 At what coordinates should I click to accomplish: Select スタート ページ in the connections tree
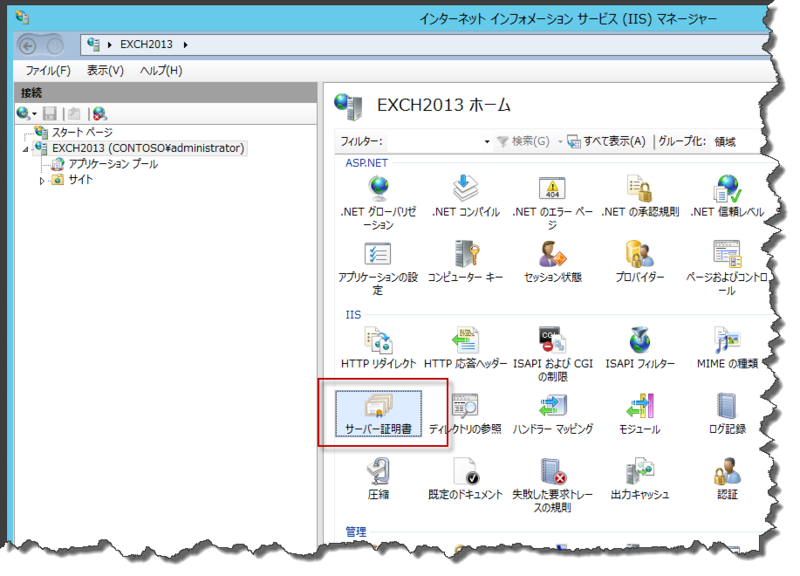click(x=82, y=133)
